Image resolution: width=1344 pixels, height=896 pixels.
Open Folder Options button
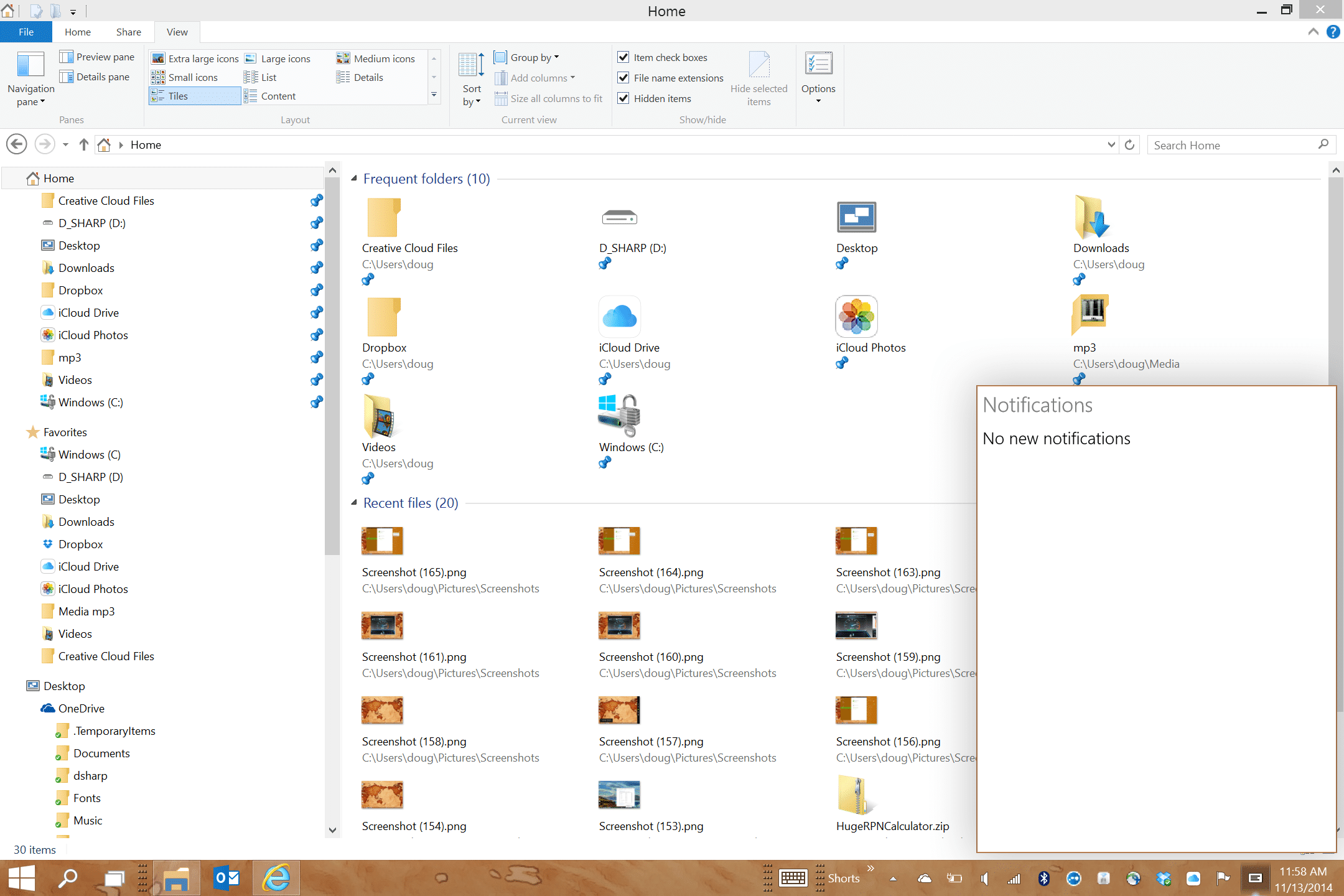(x=818, y=78)
